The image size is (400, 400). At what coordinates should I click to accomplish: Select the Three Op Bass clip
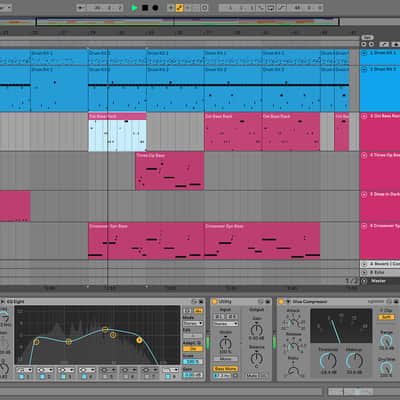tap(170, 171)
